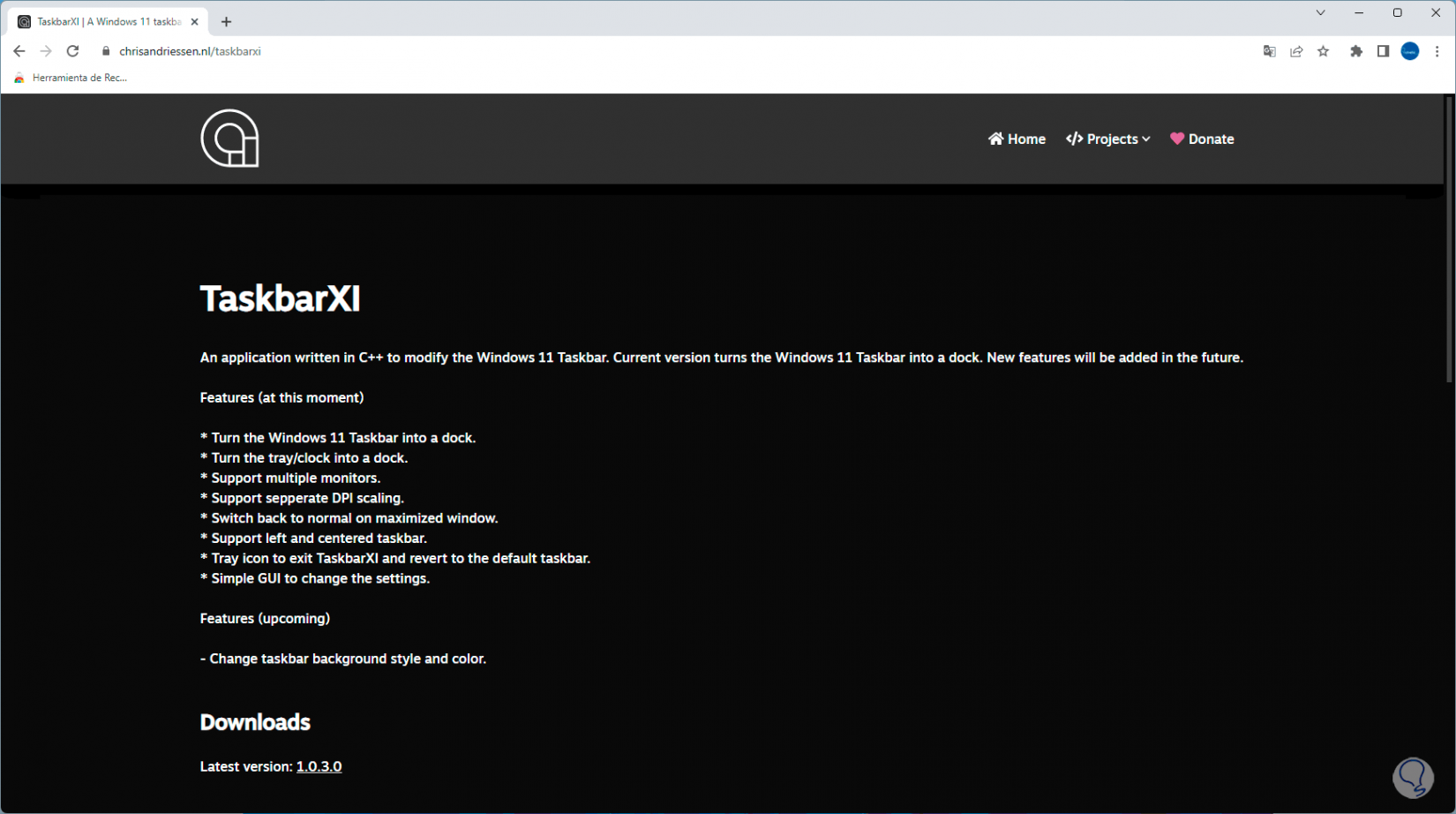
Task: Click 'Support sepperate DPI scaling.' line
Action: click(302, 498)
